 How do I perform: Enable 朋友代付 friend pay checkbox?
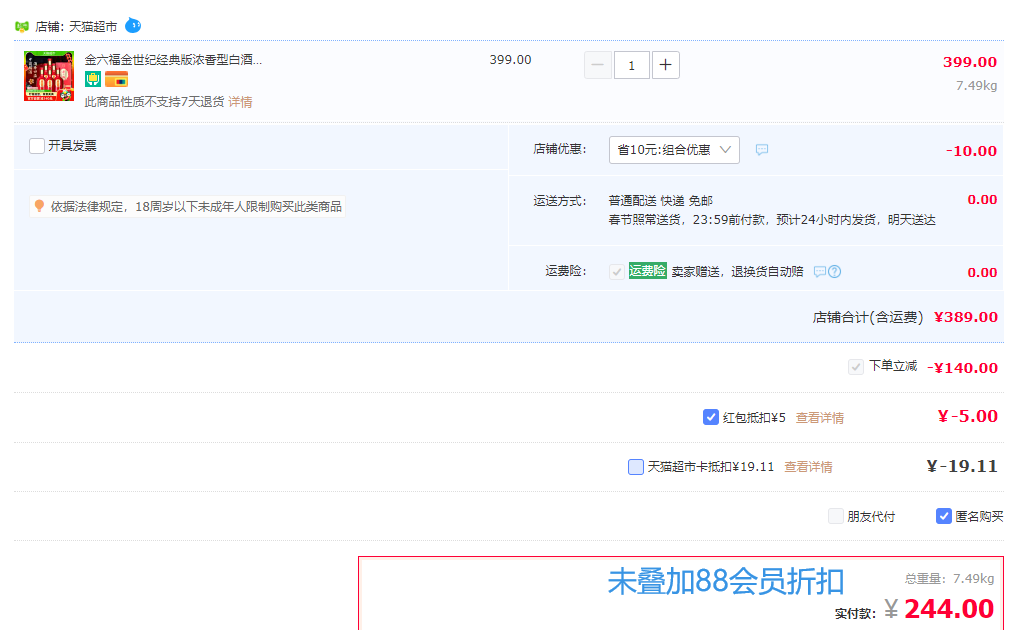click(836, 516)
